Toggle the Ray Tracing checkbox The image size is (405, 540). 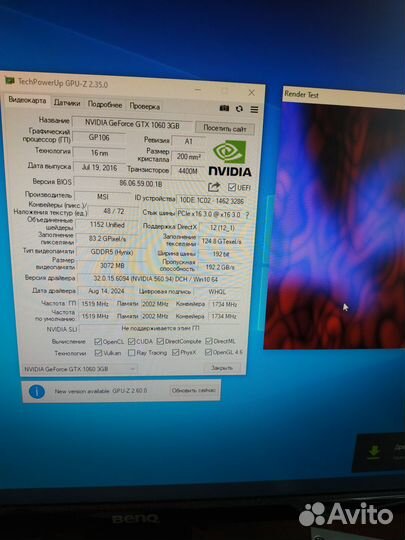131,353
